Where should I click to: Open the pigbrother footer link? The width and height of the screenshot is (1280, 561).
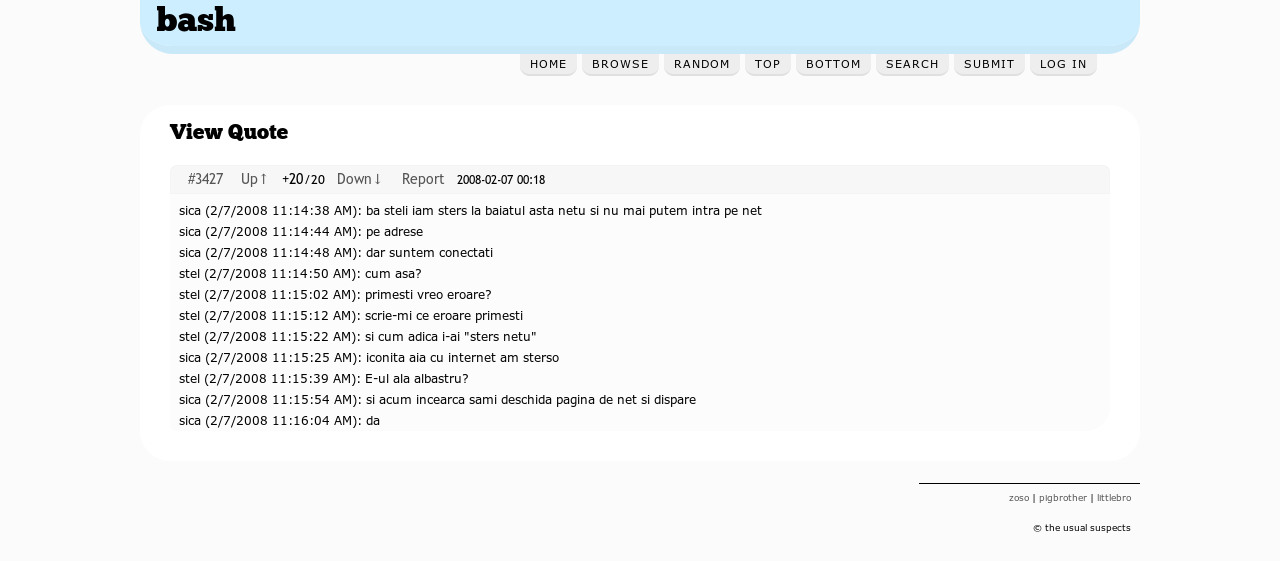point(1063,498)
